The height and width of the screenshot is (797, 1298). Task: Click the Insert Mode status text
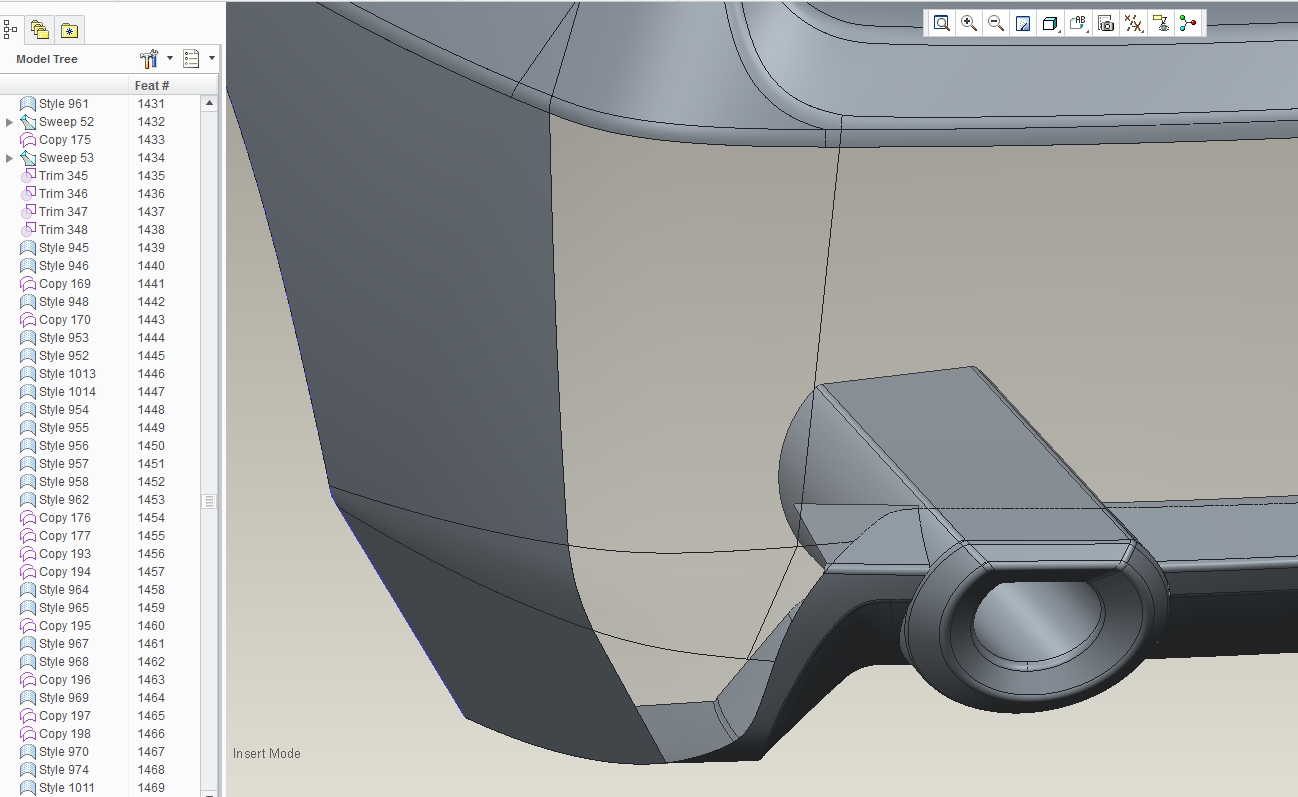pos(267,754)
